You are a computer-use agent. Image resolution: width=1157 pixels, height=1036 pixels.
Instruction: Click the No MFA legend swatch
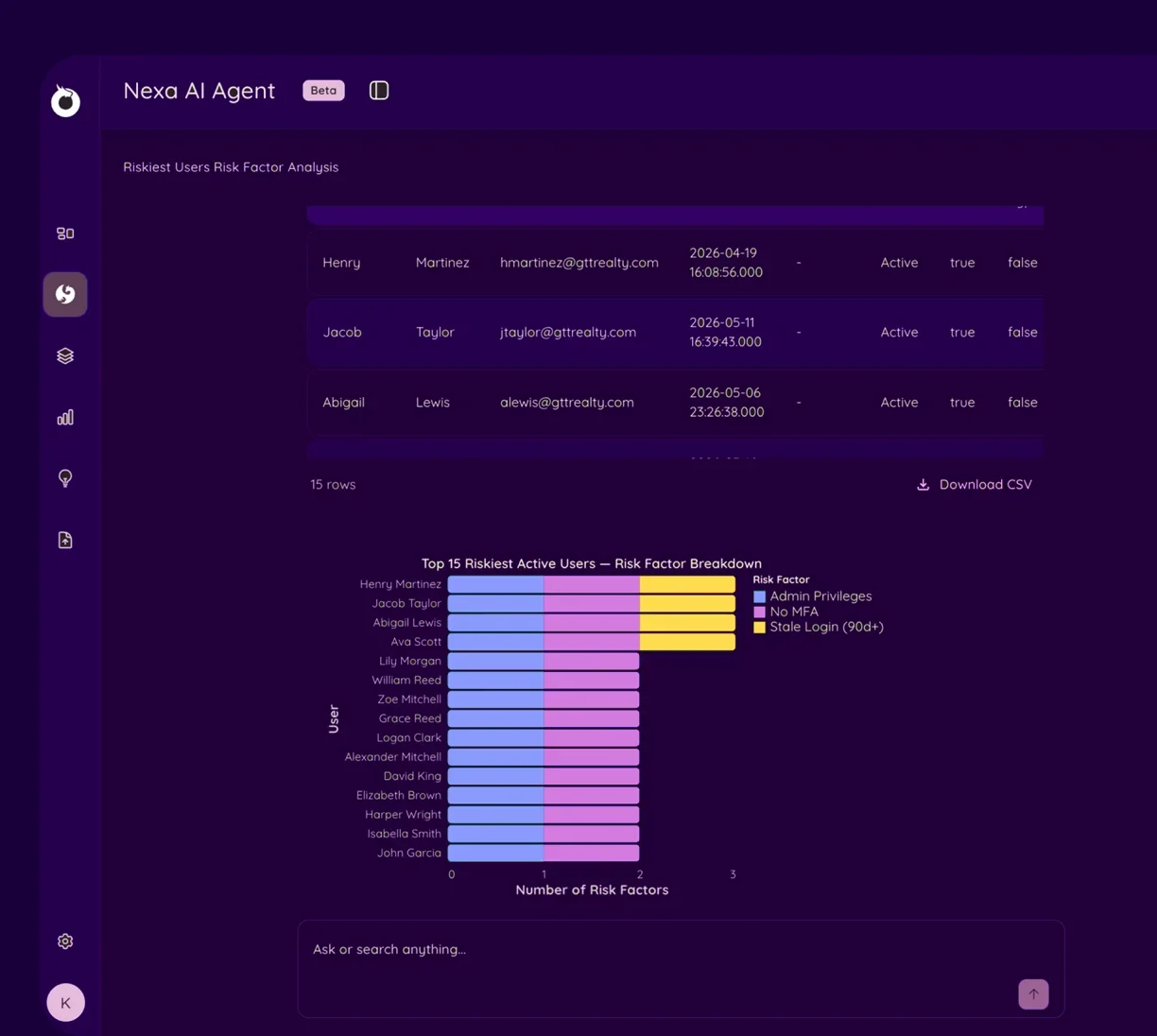point(759,612)
